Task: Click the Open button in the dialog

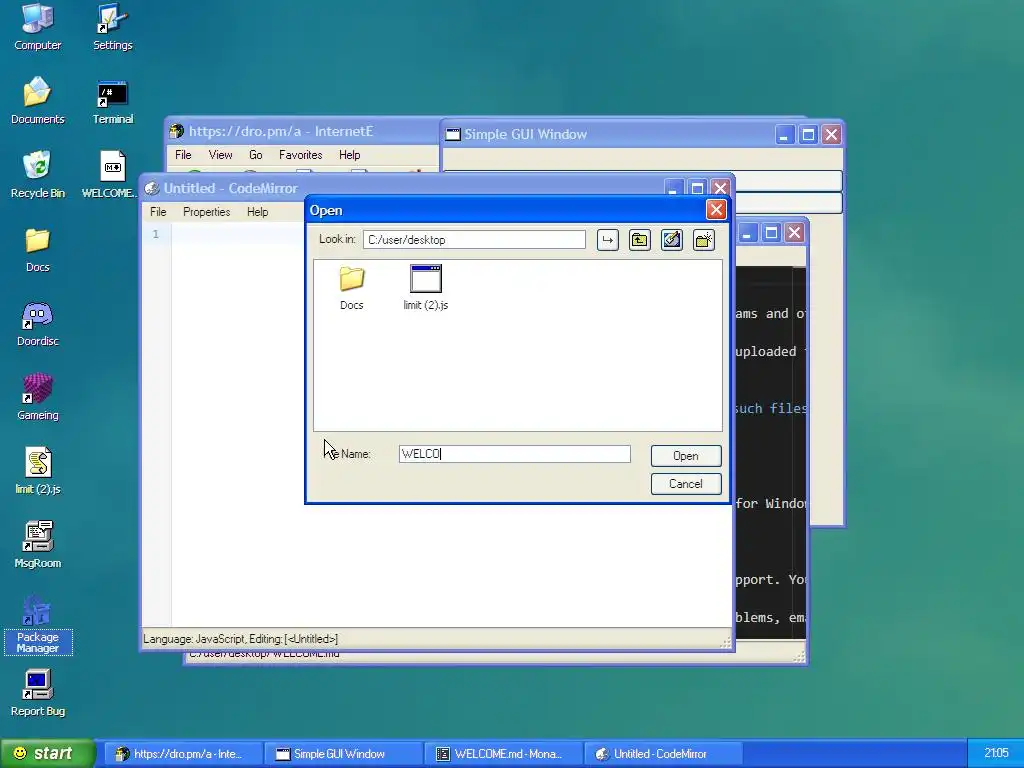Action: pos(686,456)
